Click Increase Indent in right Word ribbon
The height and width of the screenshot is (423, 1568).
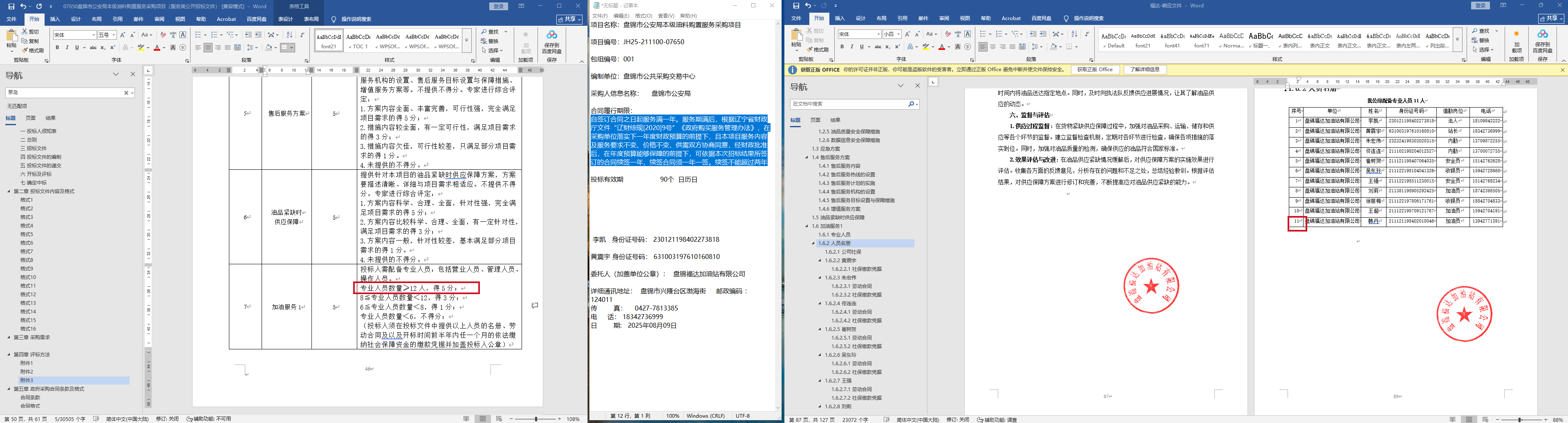pyautogui.click(x=1043, y=34)
